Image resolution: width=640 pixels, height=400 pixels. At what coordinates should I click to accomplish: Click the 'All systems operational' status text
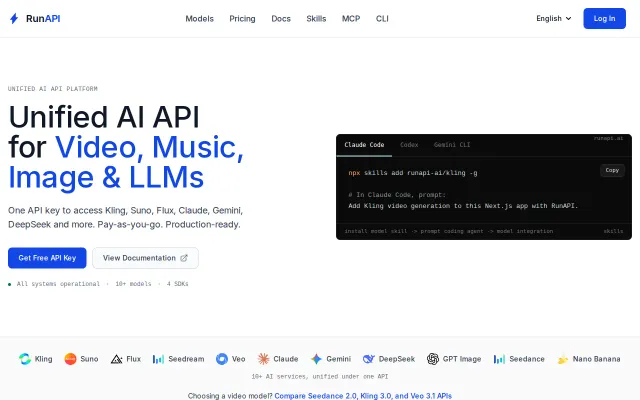point(58,284)
